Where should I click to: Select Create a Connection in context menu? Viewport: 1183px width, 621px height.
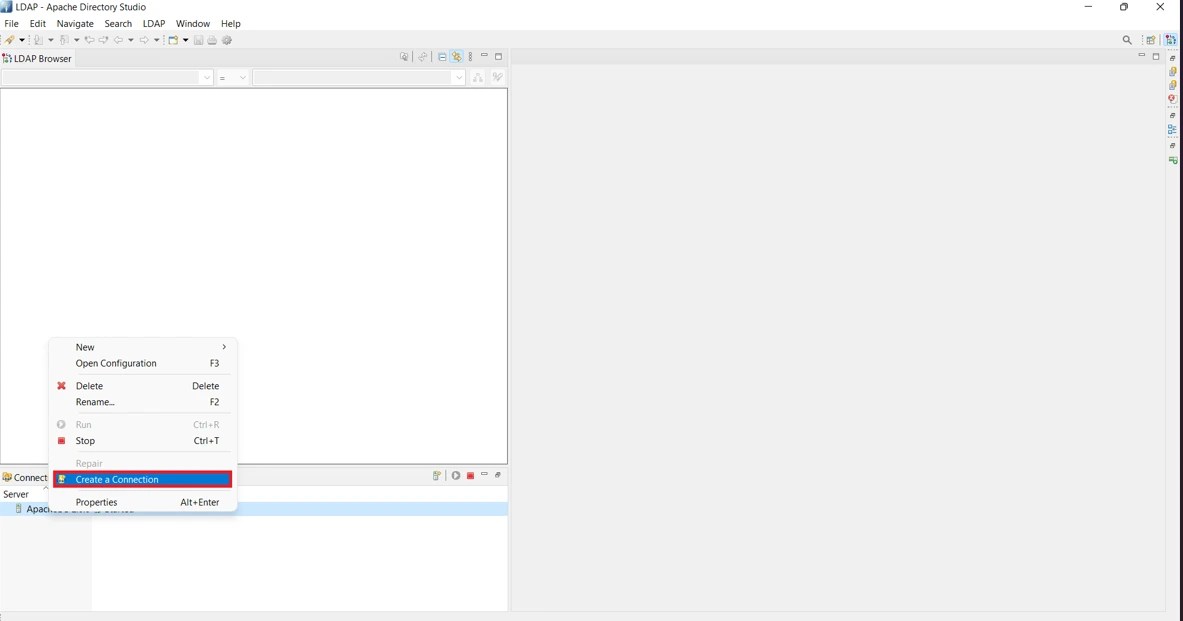pyautogui.click(x=143, y=479)
